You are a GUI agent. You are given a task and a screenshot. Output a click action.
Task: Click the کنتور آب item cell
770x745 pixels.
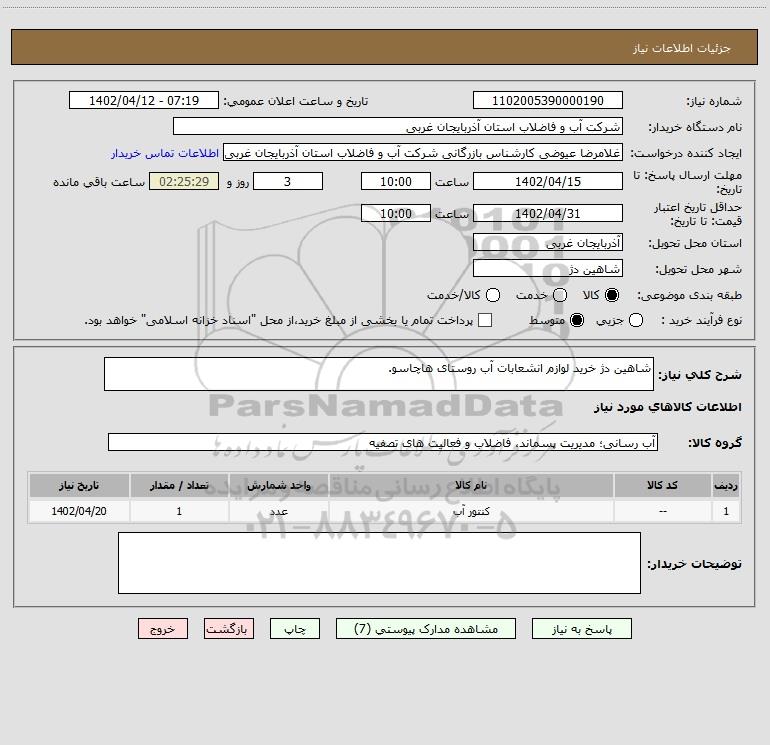471,511
